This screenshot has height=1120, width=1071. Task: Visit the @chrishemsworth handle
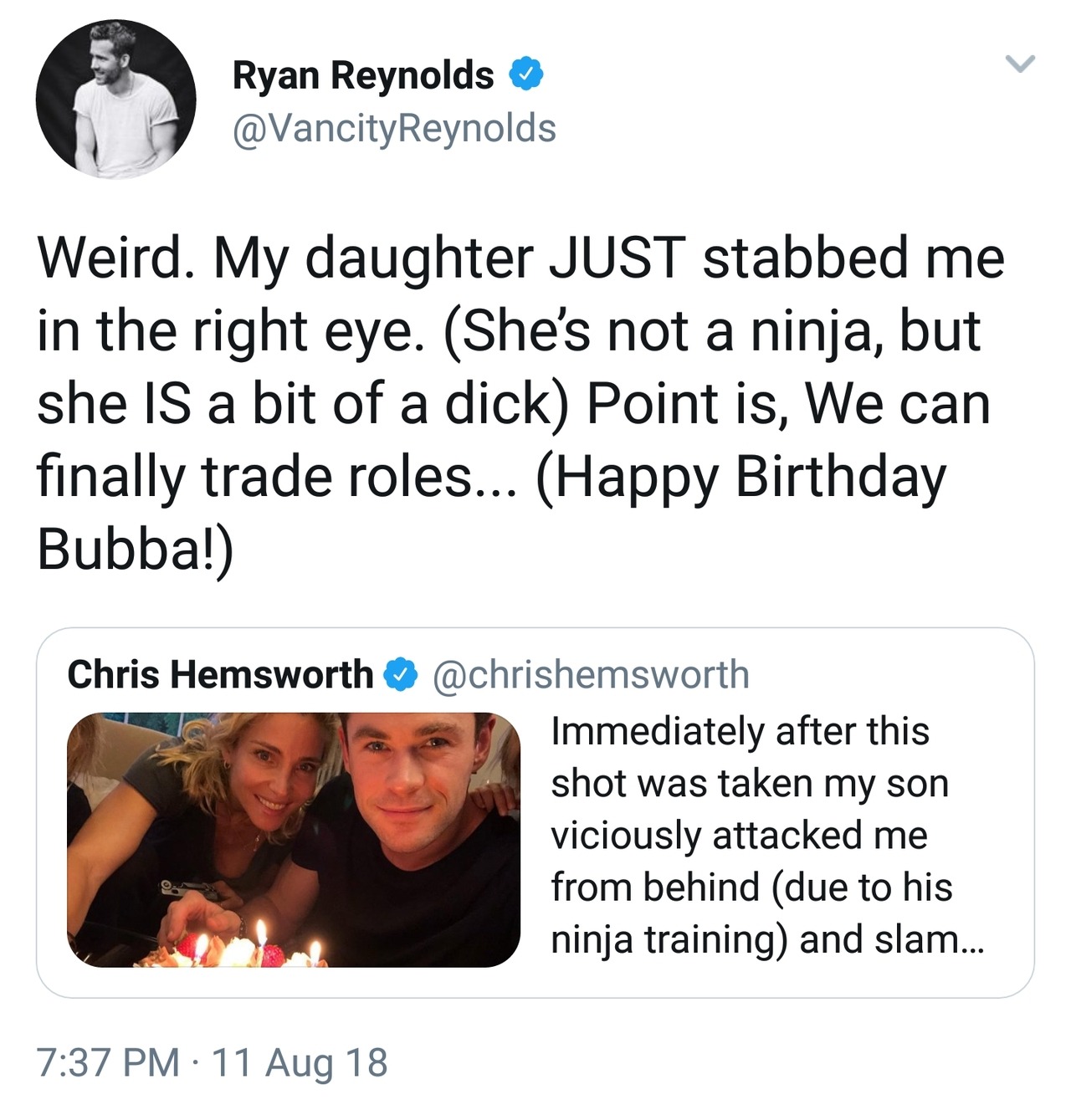click(x=590, y=675)
